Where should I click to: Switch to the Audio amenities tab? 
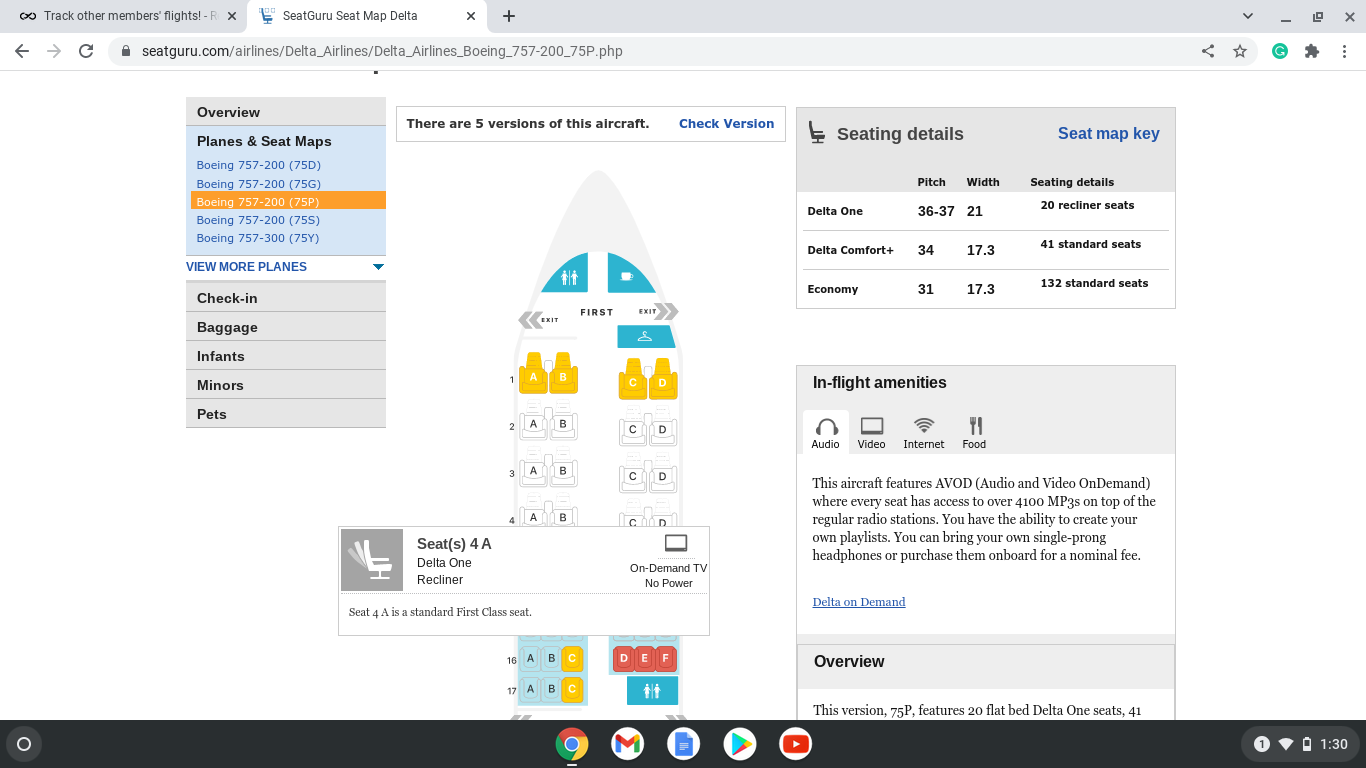826,433
